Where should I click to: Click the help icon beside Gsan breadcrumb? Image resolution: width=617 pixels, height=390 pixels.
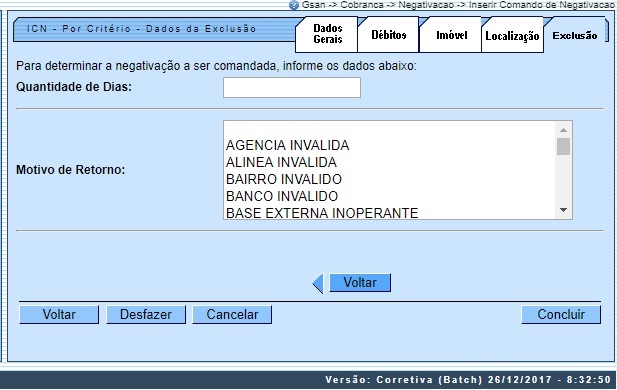(294, 5)
